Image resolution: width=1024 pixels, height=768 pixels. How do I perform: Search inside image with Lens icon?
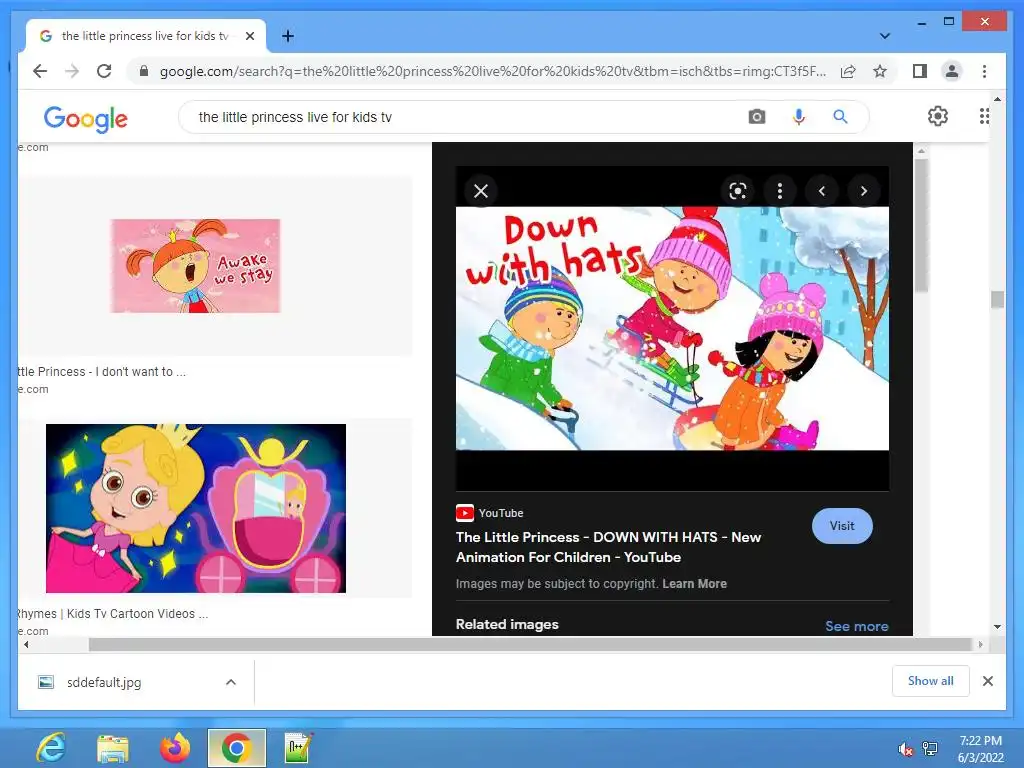[737, 191]
